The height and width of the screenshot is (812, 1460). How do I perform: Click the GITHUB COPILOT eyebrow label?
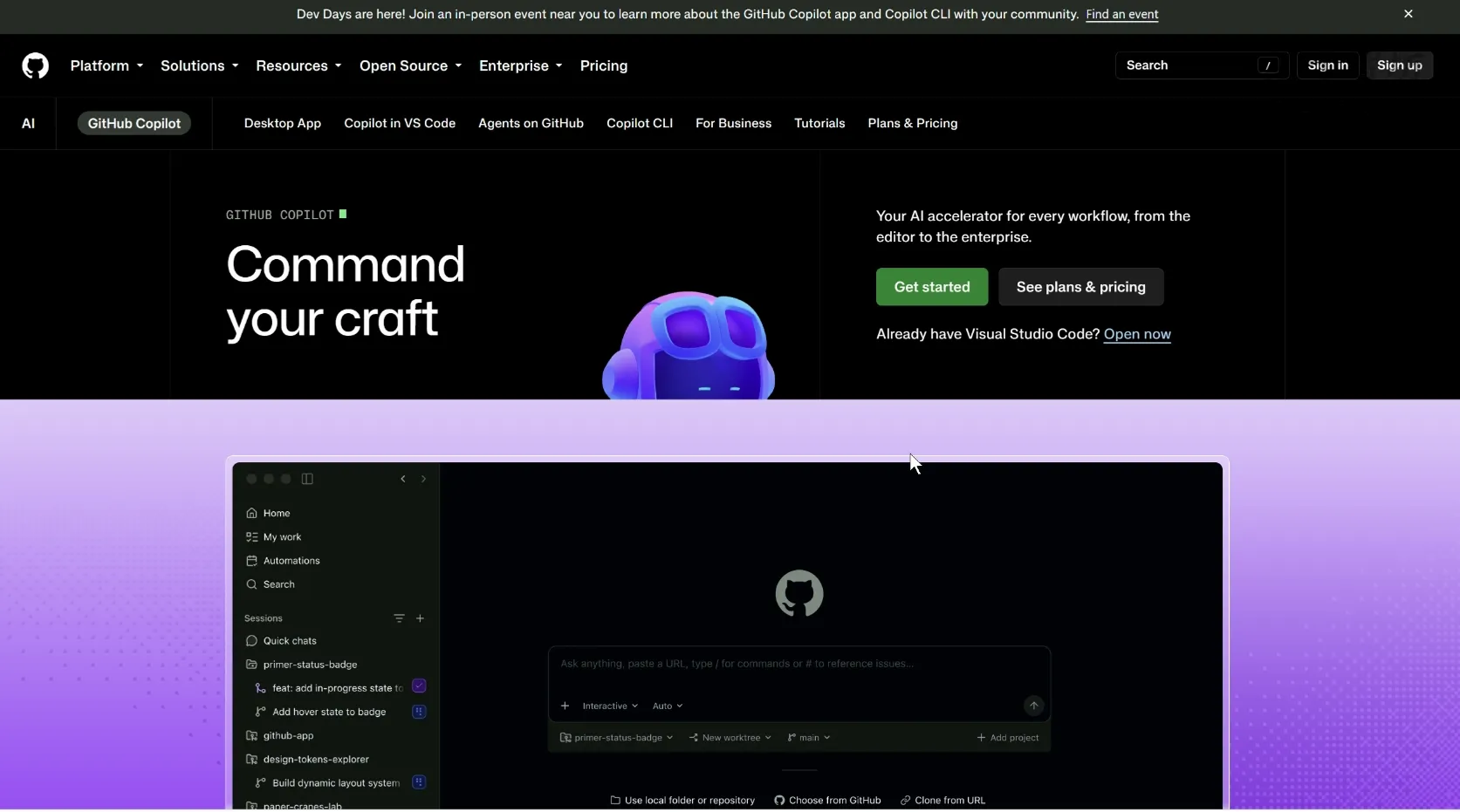coord(280,215)
